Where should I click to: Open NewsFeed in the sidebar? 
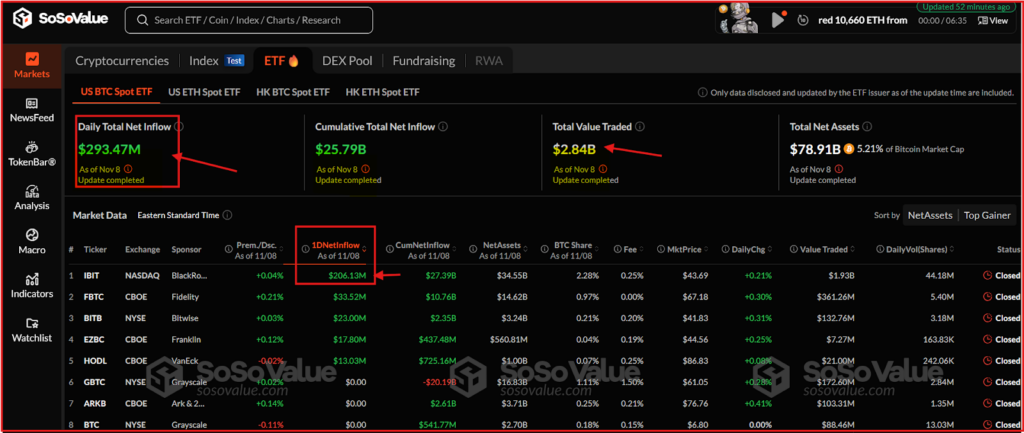(32, 110)
